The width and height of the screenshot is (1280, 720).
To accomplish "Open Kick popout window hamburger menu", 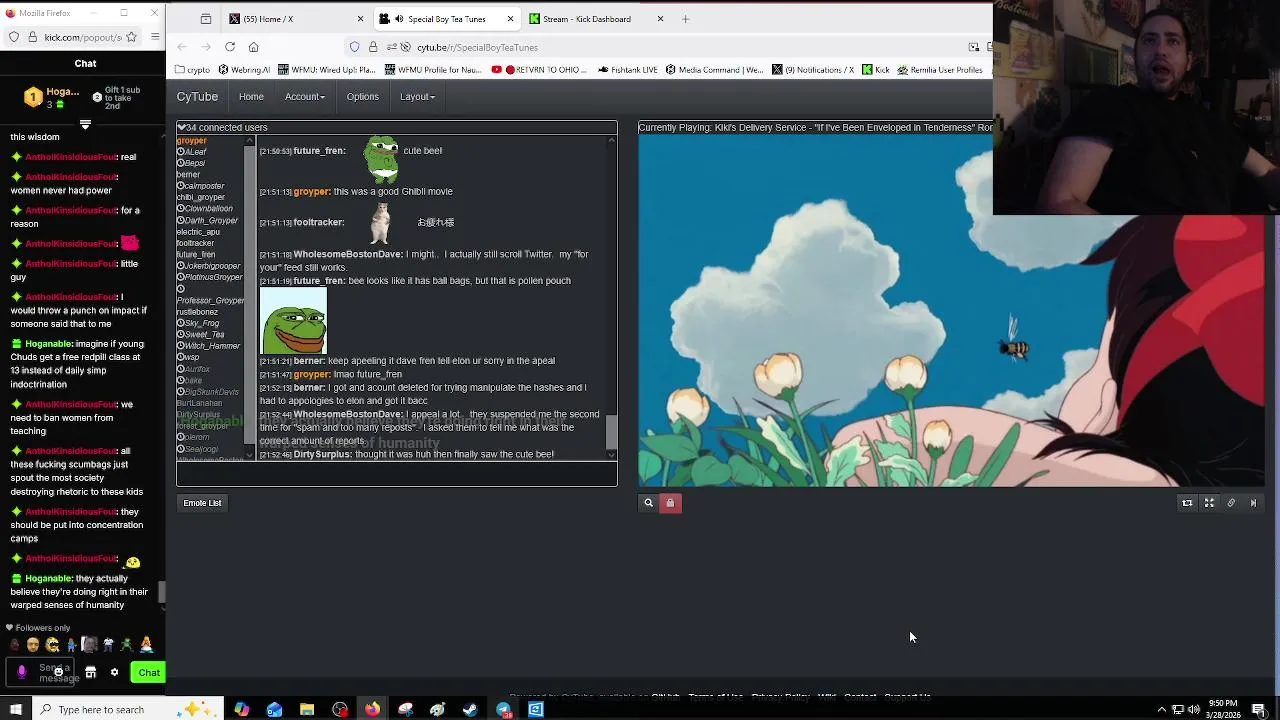I will 155,37.
